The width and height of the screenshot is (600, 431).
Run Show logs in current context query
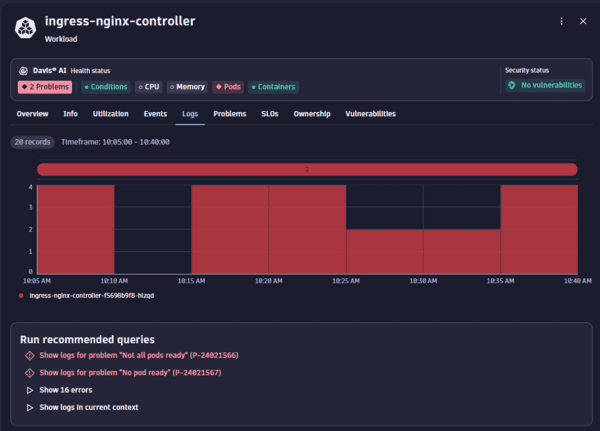point(88,407)
